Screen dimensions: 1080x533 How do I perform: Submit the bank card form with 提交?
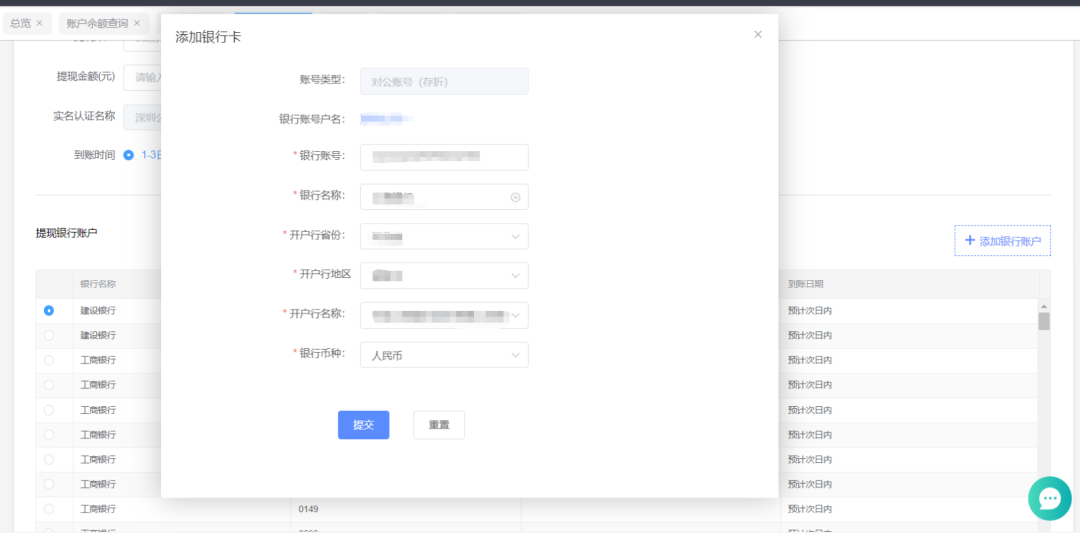pyautogui.click(x=364, y=425)
